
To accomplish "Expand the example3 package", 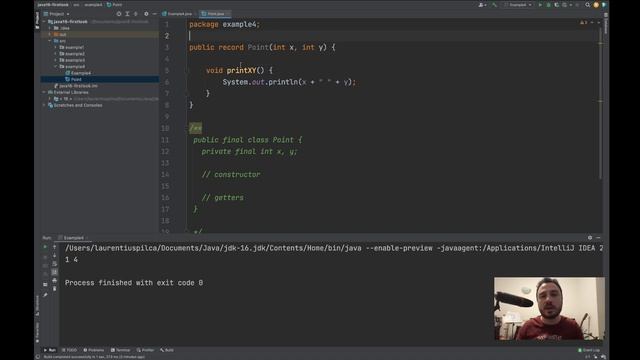I will (x=56, y=60).
